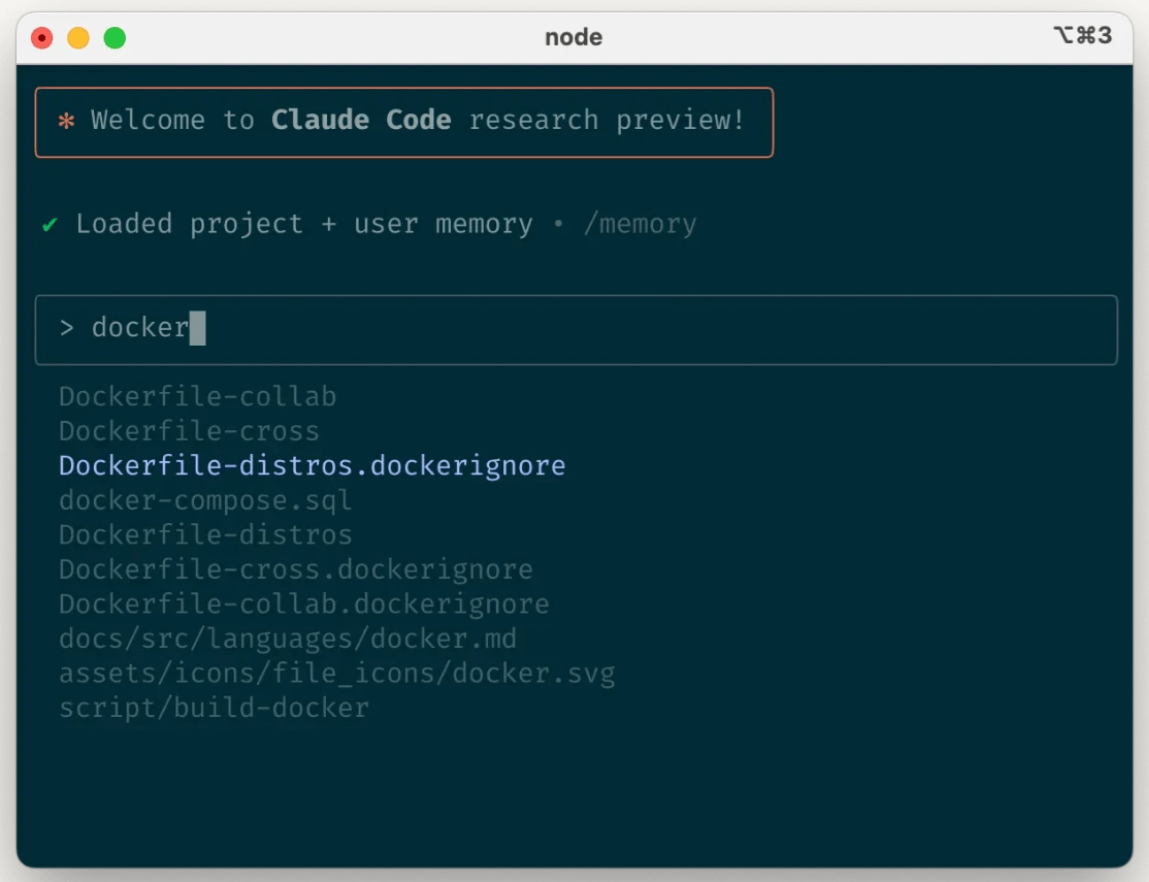
Task: Click the node window title
Action: 574,37
